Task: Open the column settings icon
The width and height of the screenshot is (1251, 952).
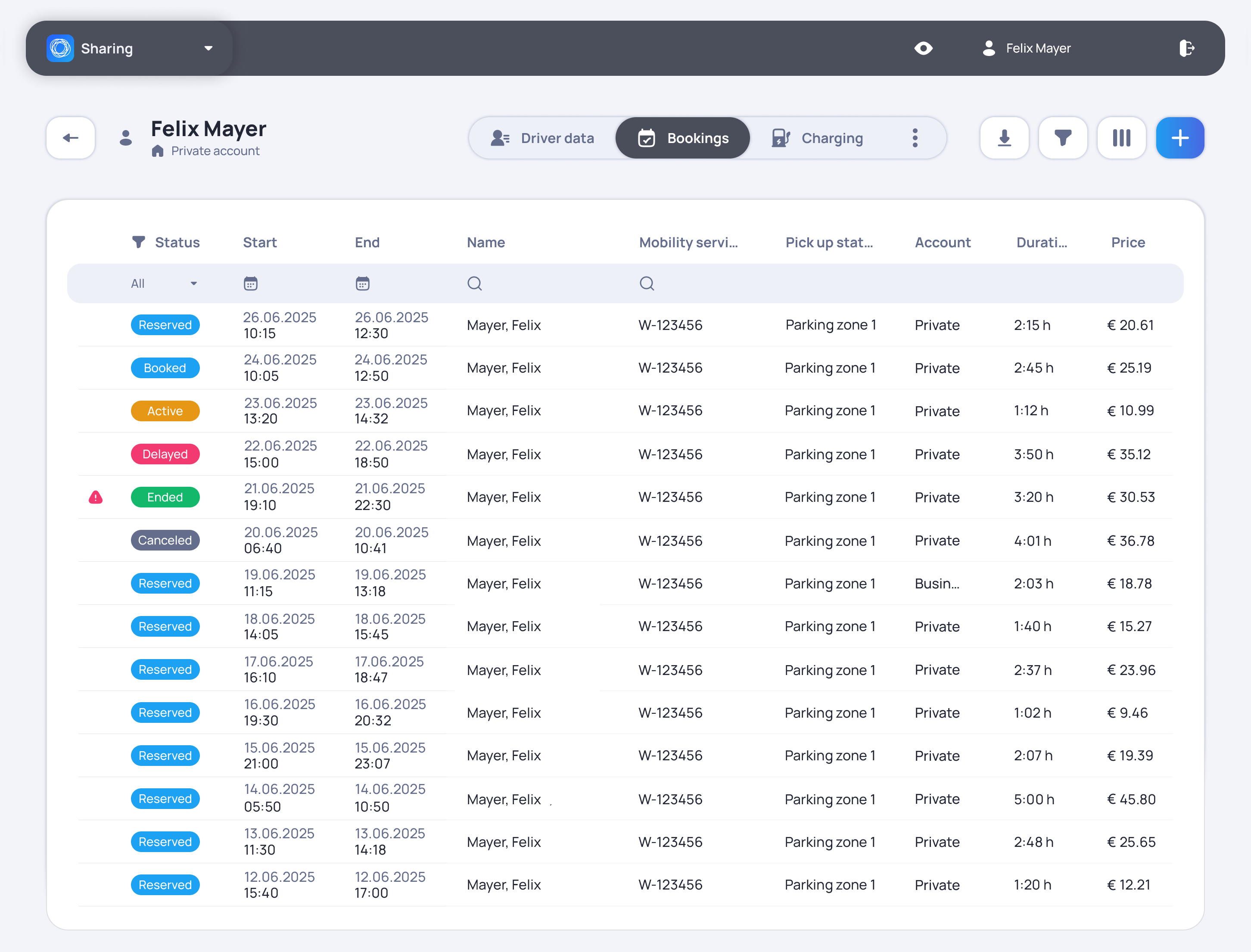Action: pos(1121,138)
